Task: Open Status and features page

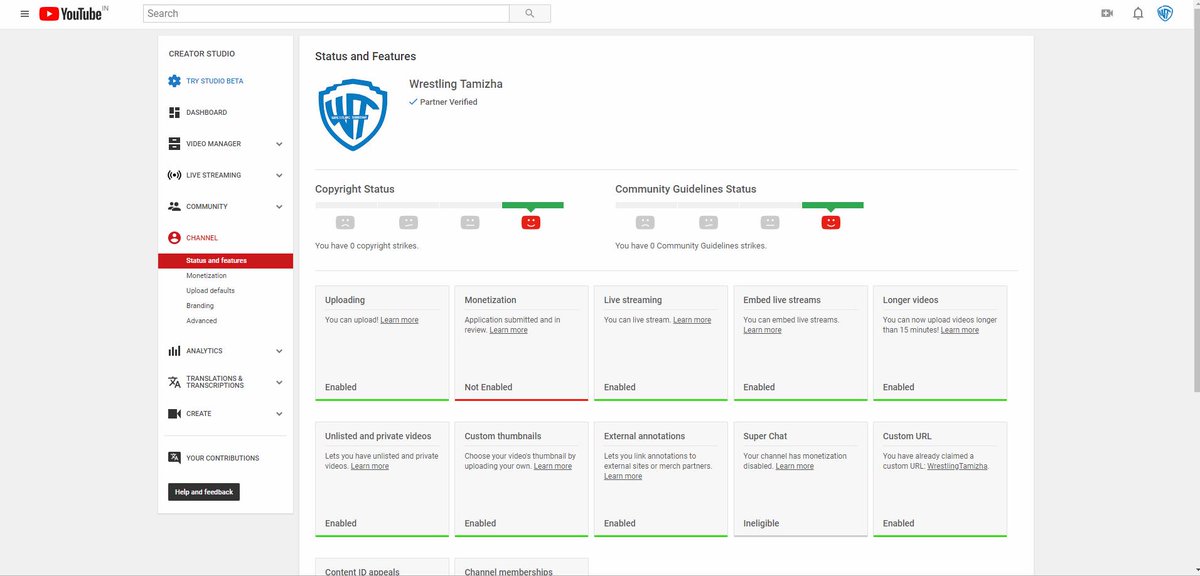Action: [x=225, y=261]
